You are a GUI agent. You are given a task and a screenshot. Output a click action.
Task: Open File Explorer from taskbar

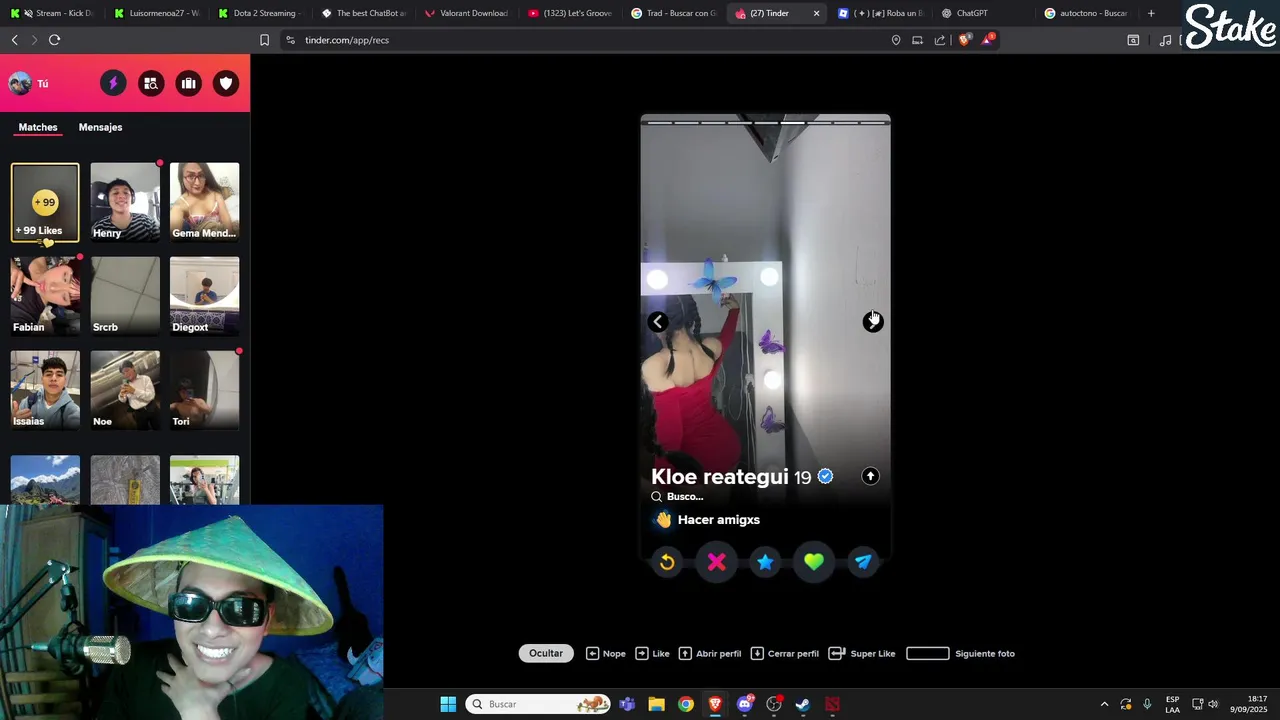pyautogui.click(x=656, y=704)
